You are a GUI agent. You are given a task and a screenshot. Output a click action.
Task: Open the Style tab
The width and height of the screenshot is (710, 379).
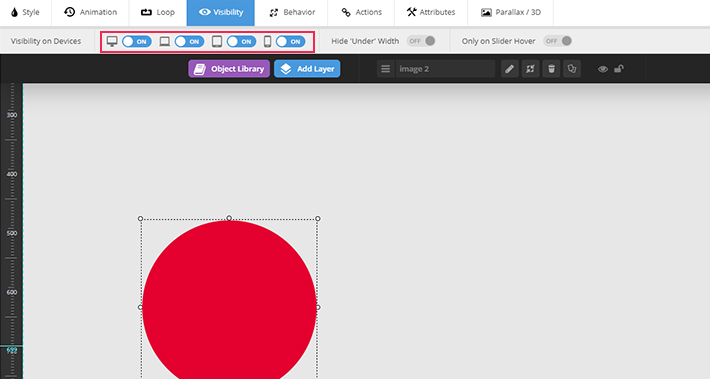tap(25, 13)
